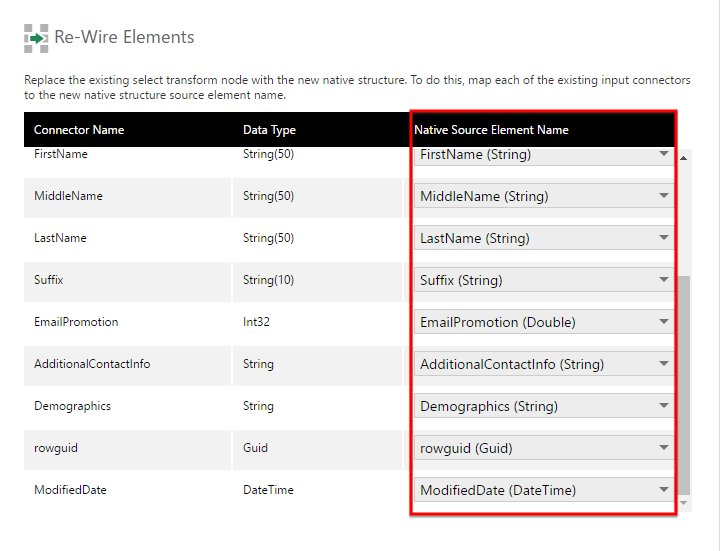The height and width of the screenshot is (551, 720).
Task: Click the Native Source Element Name header
Action: coord(491,130)
